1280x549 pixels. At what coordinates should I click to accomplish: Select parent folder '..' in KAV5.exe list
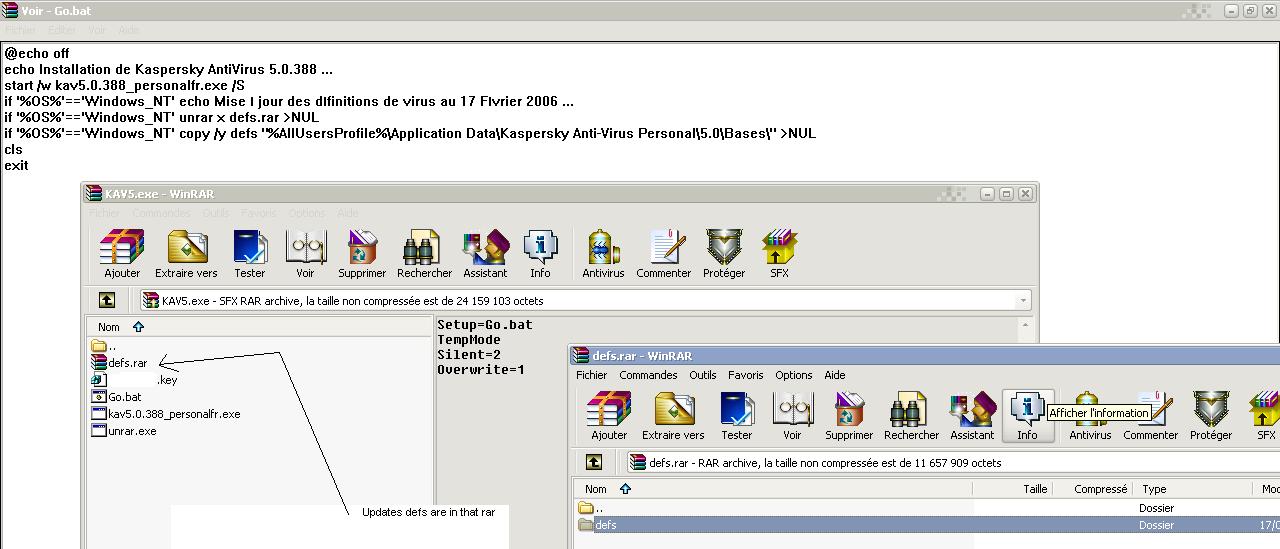tap(104, 346)
